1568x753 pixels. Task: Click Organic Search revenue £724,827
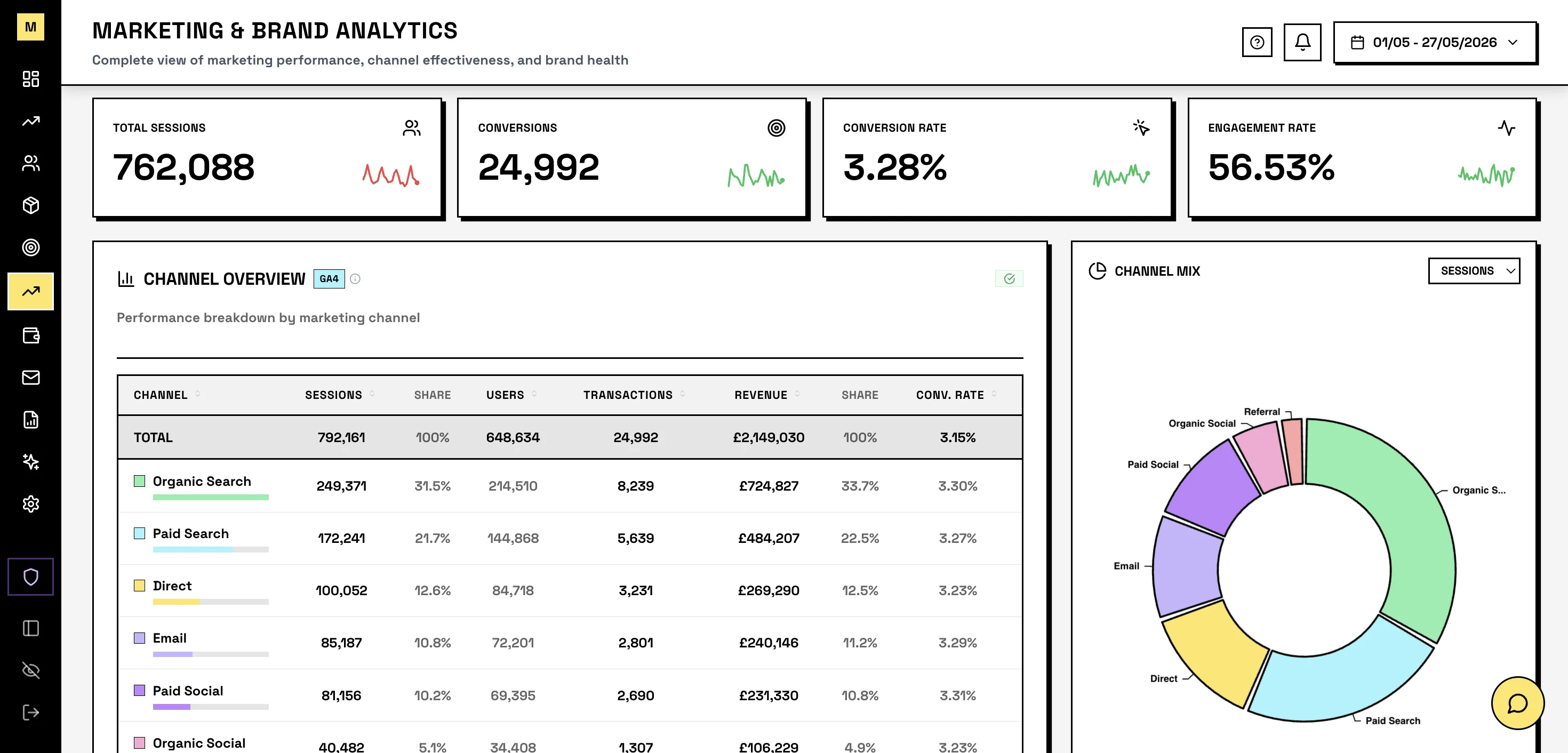click(x=768, y=486)
